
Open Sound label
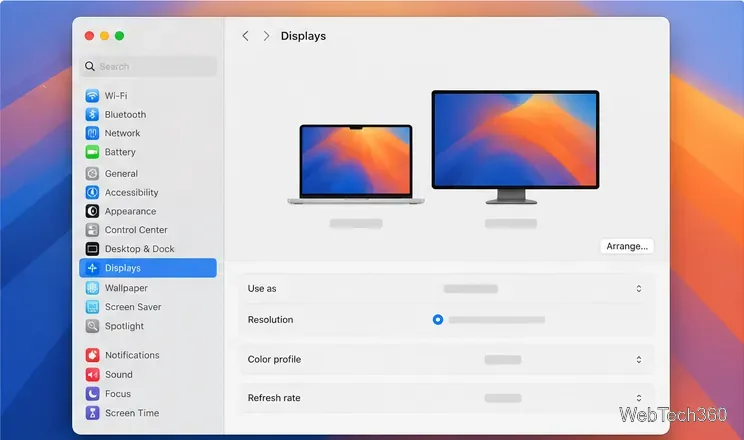(x=119, y=374)
